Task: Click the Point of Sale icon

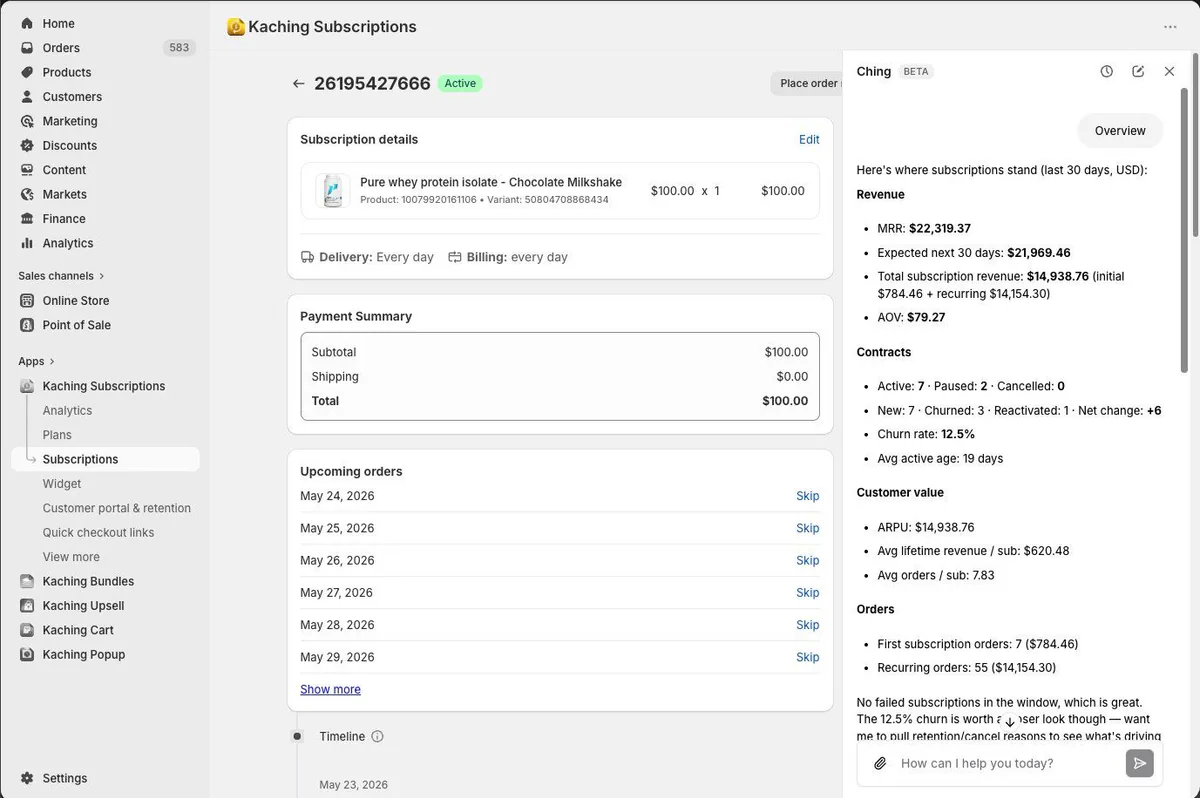Action: pyautogui.click(x=27, y=325)
